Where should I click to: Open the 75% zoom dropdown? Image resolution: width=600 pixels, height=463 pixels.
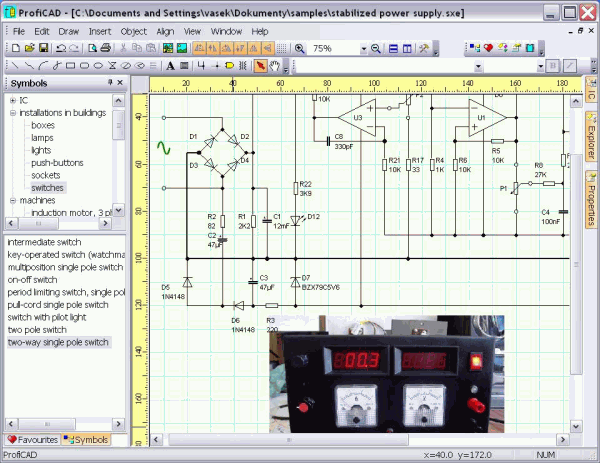click(x=364, y=49)
